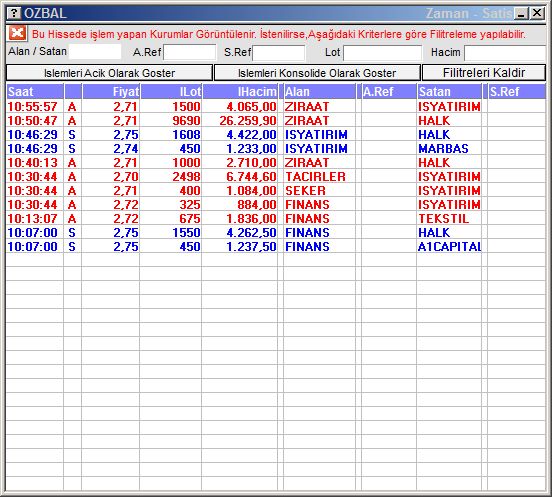552x497 pixels.
Task: Minimize the OZBAL window
Action: pos(521,13)
